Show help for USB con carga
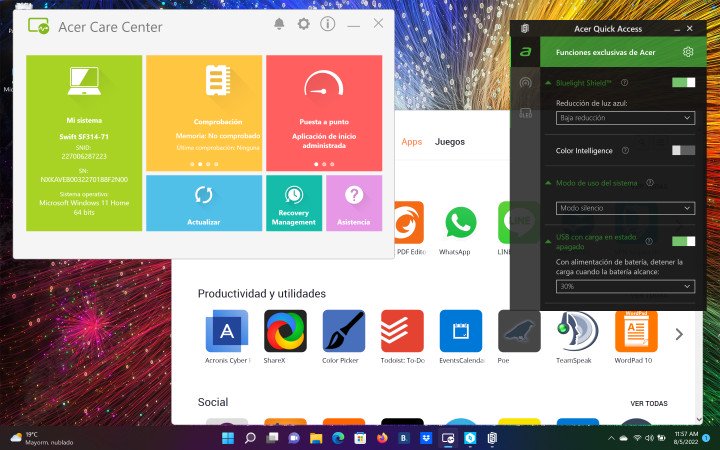 (649, 241)
